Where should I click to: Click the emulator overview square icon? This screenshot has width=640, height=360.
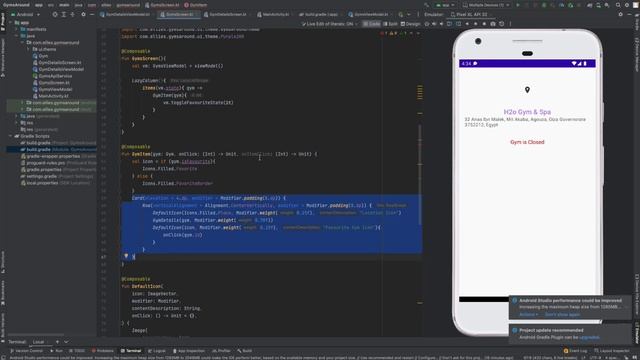coord(484,24)
